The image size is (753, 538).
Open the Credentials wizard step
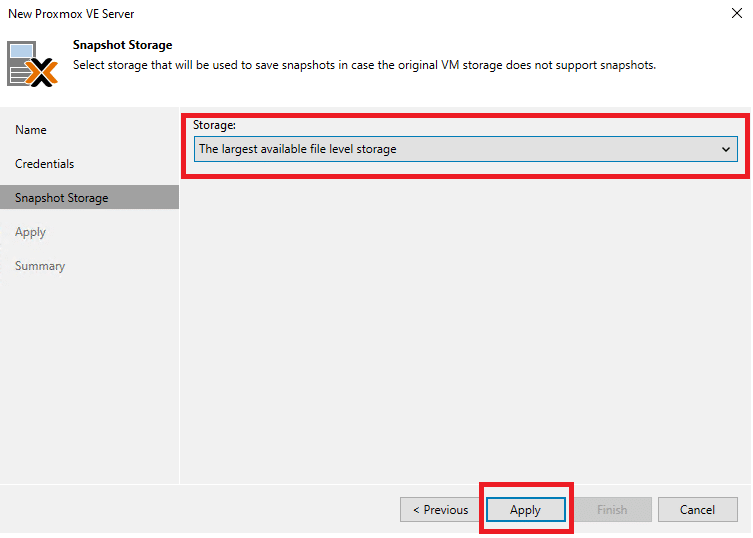45,164
